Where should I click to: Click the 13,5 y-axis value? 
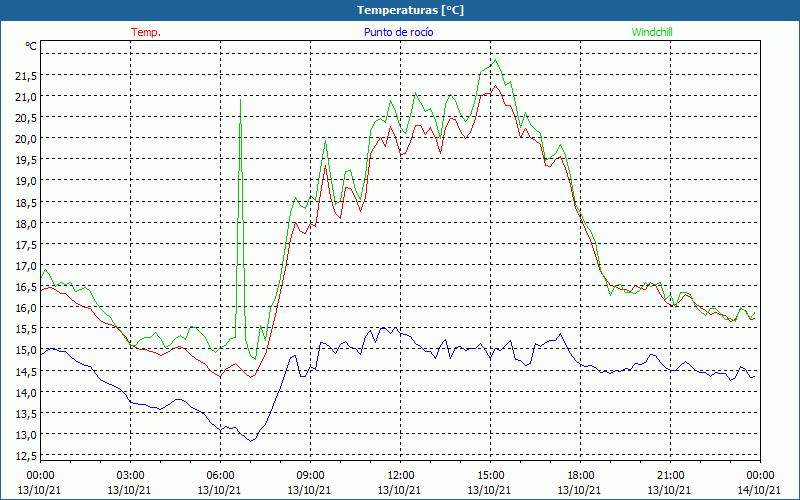(26, 414)
